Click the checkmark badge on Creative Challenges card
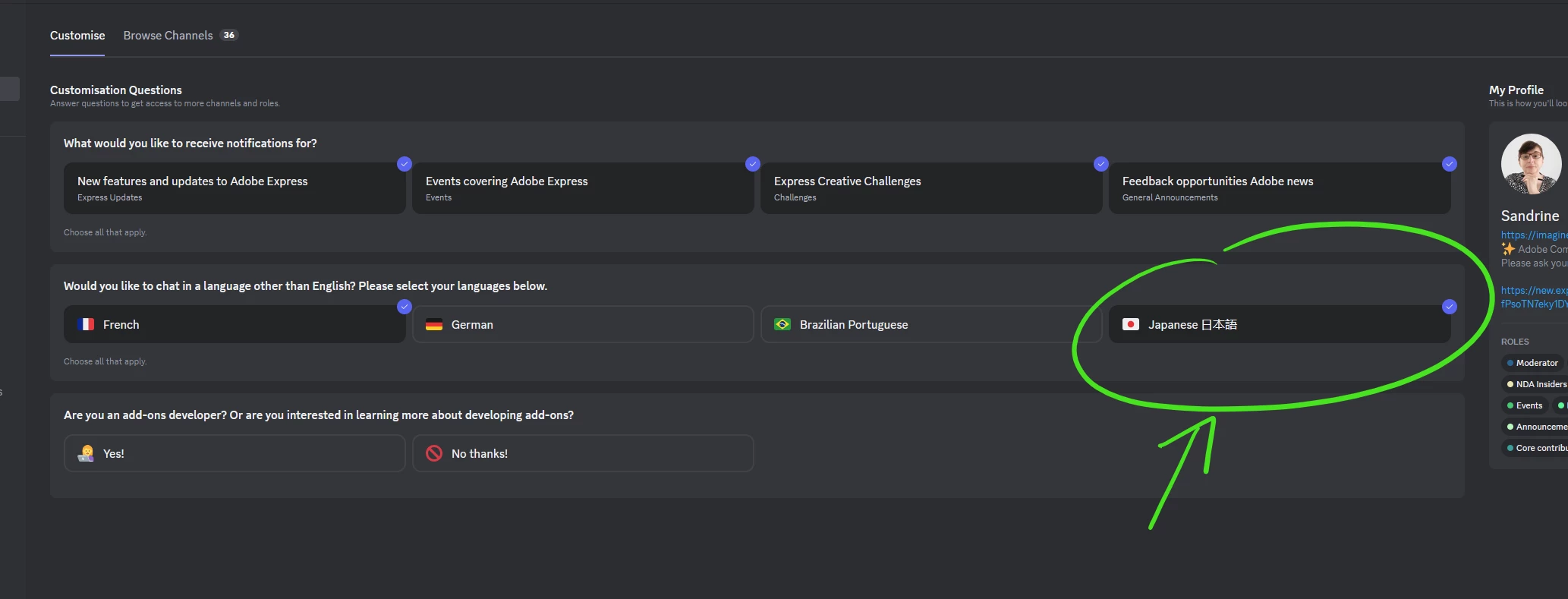Image resolution: width=1568 pixels, height=599 pixels. (x=1101, y=164)
